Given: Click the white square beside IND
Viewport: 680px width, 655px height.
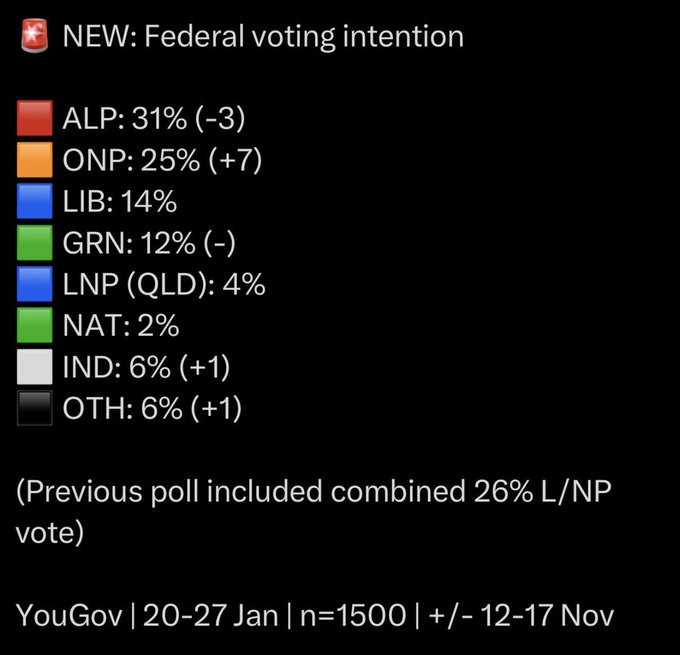Looking at the screenshot, I should (x=34, y=367).
